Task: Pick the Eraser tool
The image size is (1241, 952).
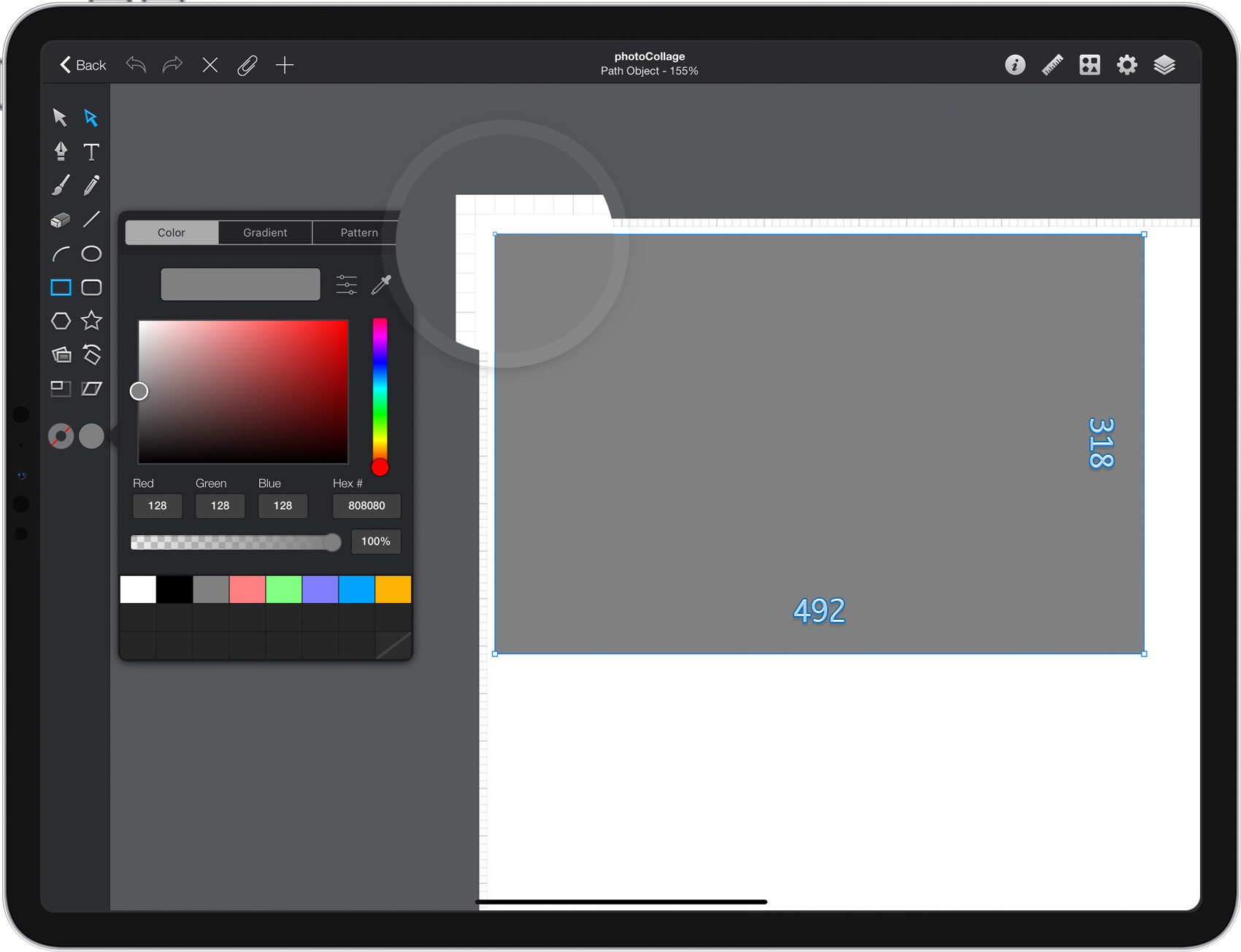Action: 61,219
